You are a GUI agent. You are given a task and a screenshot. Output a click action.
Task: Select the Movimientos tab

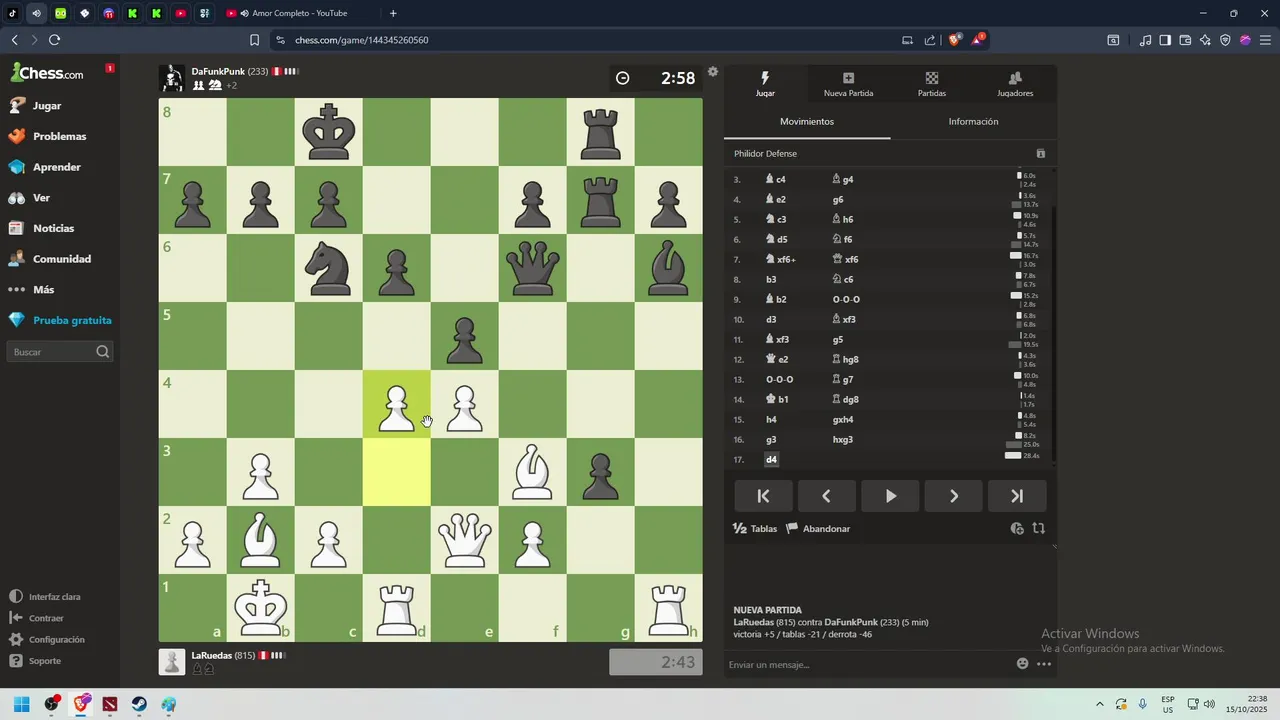pyautogui.click(x=807, y=121)
